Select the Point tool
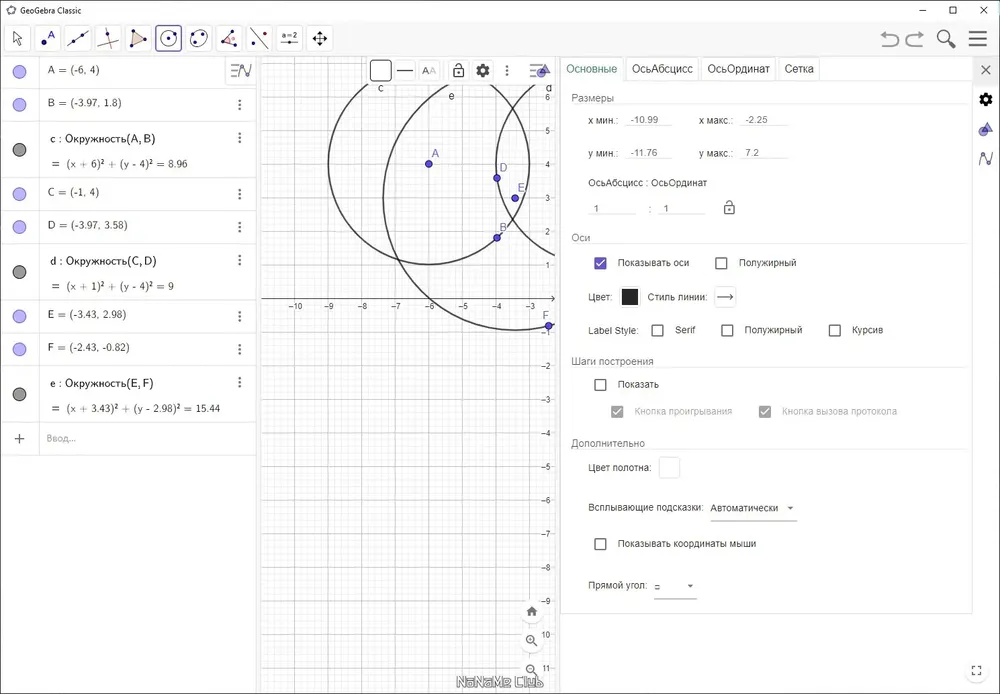The image size is (1000, 694). pyautogui.click(x=47, y=38)
